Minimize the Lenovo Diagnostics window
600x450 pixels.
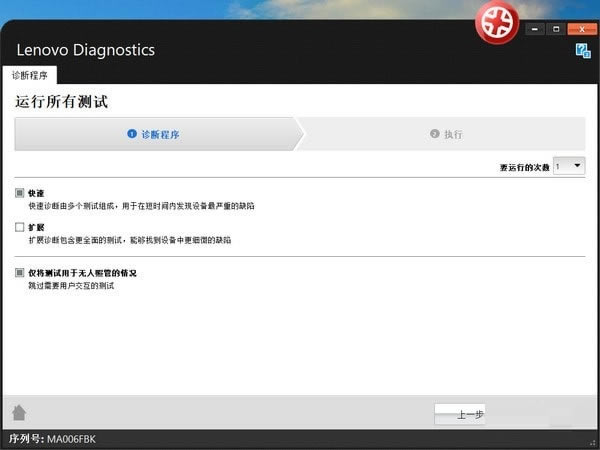click(535, 29)
